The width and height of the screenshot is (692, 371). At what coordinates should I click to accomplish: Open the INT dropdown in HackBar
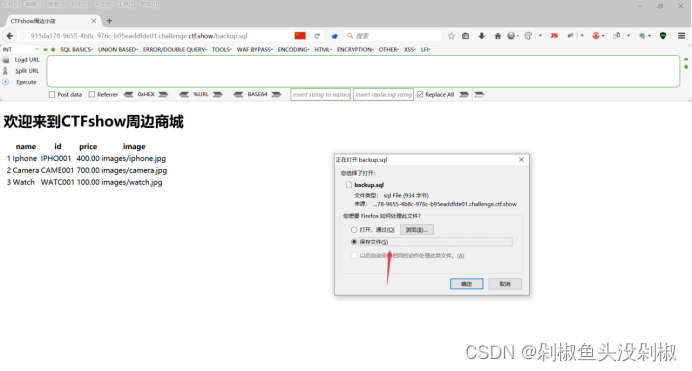21,49
